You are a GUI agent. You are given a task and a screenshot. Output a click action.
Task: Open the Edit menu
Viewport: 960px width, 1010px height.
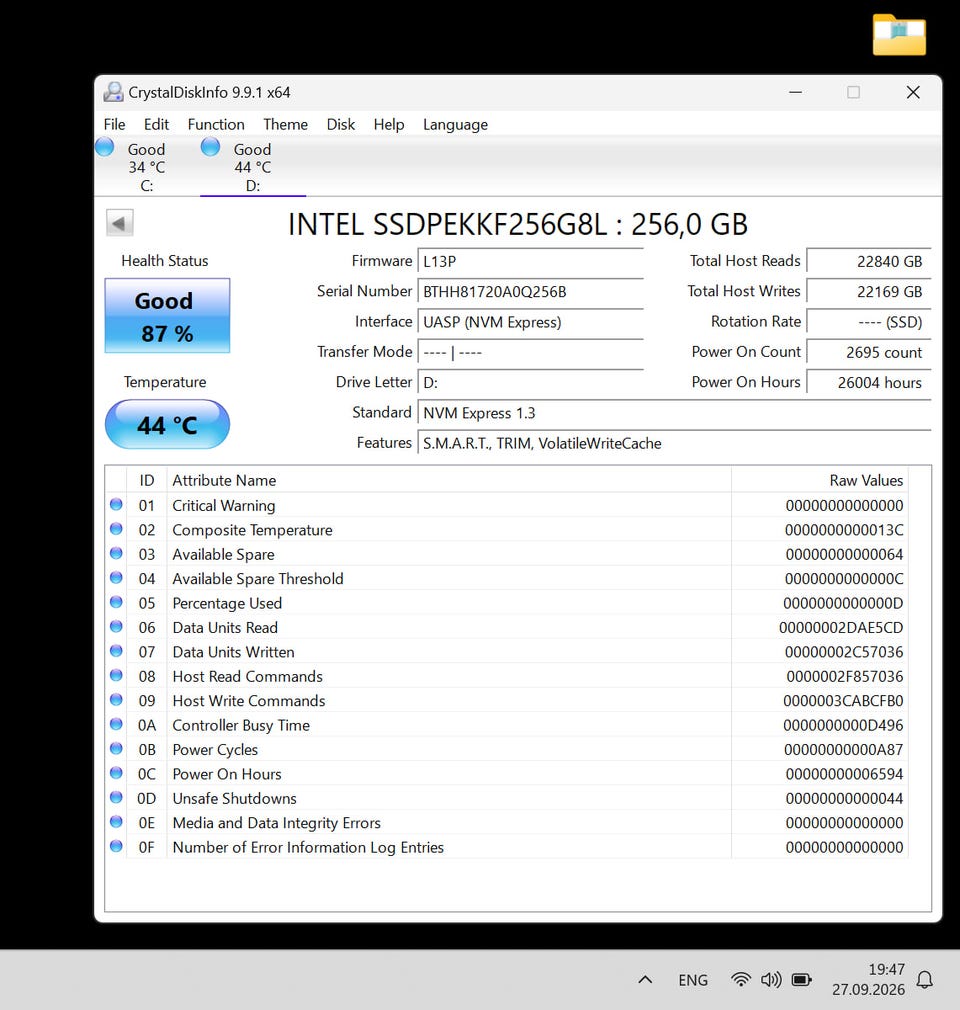click(x=156, y=124)
